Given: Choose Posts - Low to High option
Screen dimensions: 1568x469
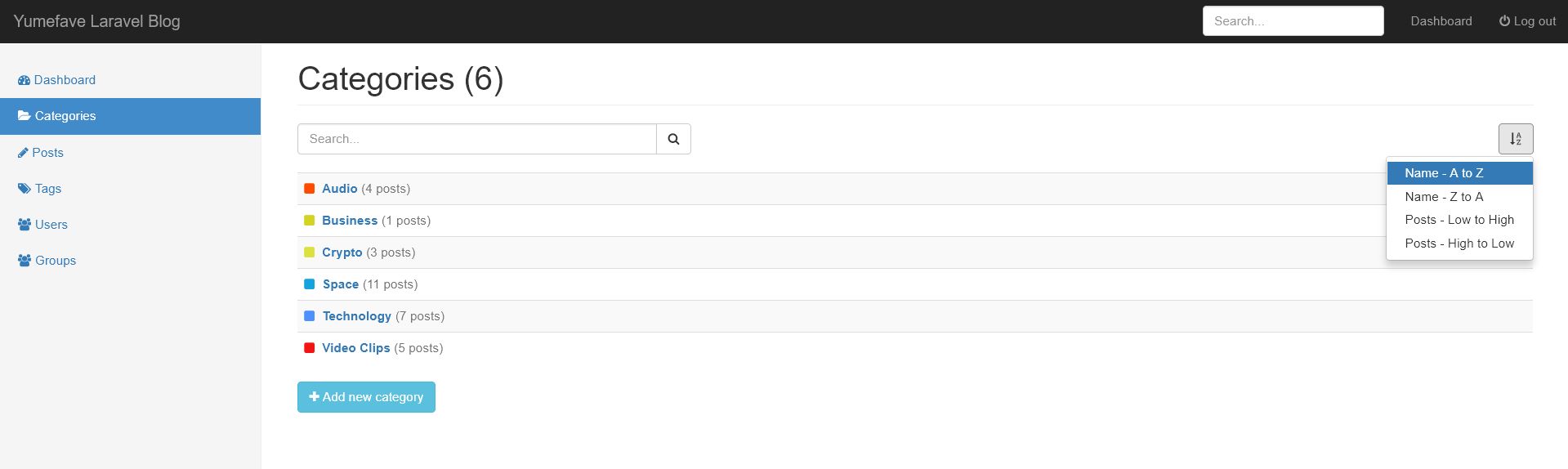Looking at the screenshot, I should [1459, 220].
